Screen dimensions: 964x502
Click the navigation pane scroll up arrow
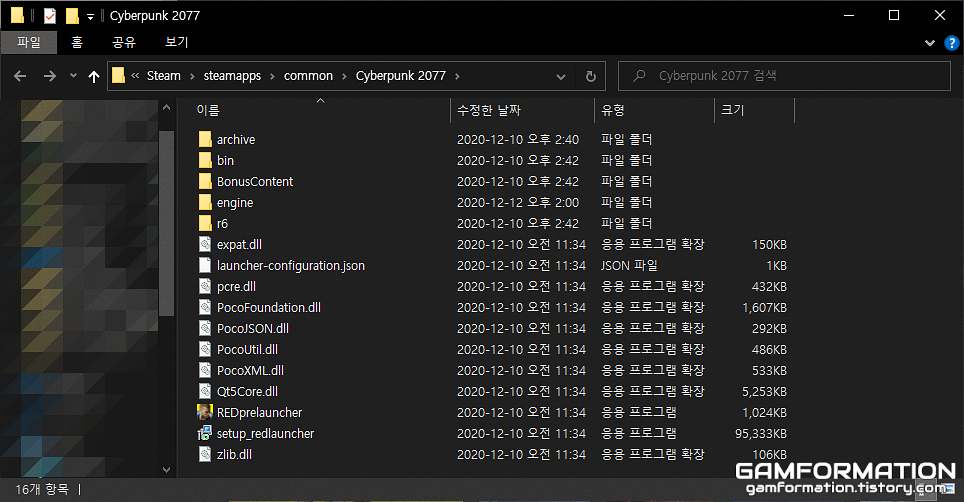tap(166, 108)
